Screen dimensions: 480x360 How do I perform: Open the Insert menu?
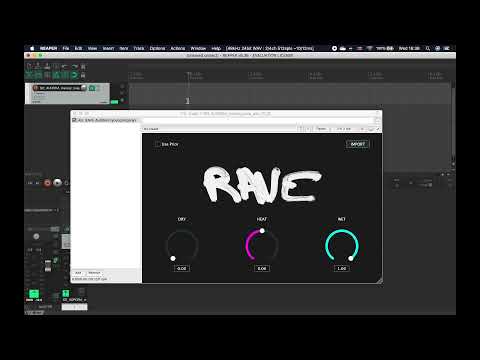coord(108,48)
